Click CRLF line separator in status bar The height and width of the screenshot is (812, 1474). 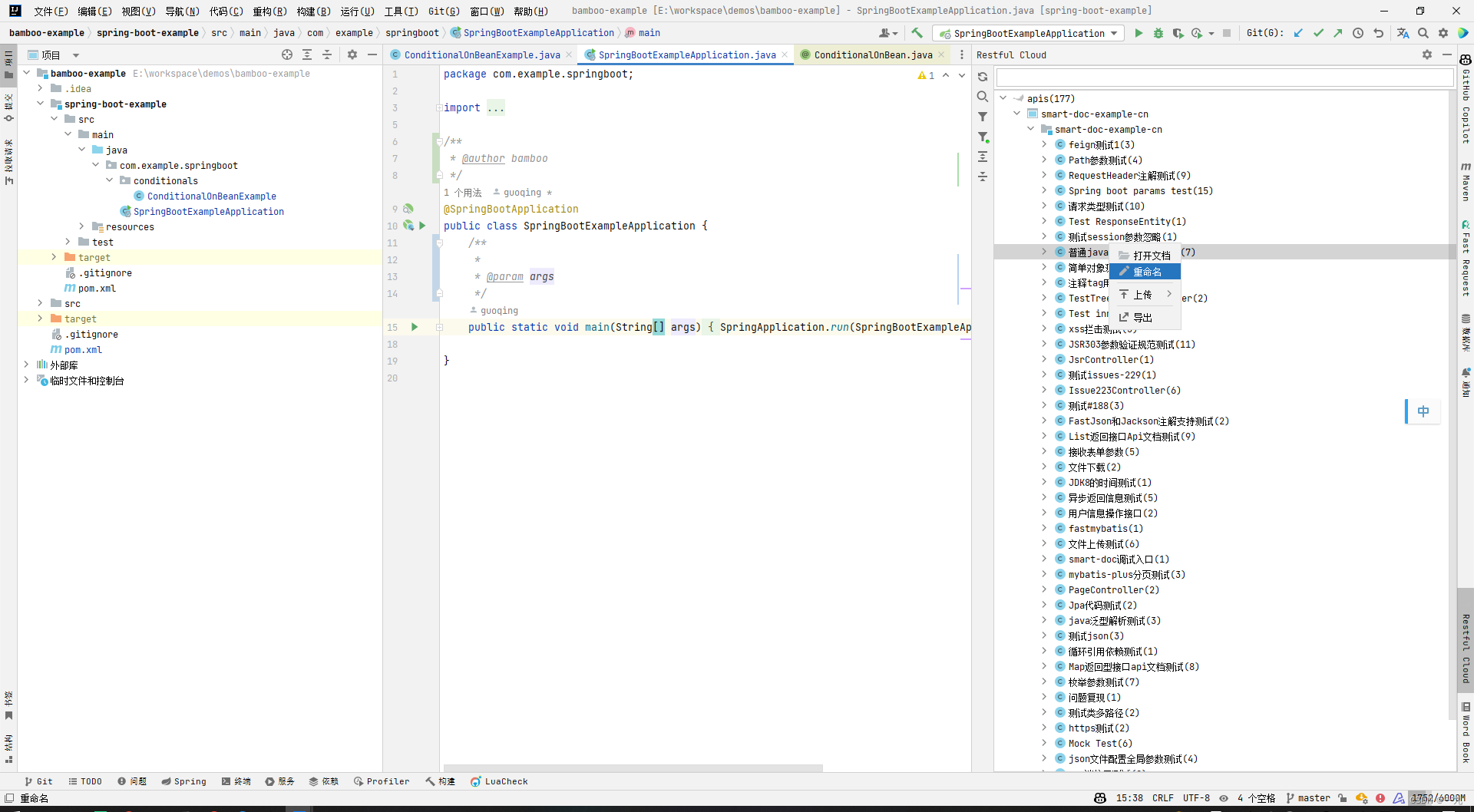click(1162, 798)
